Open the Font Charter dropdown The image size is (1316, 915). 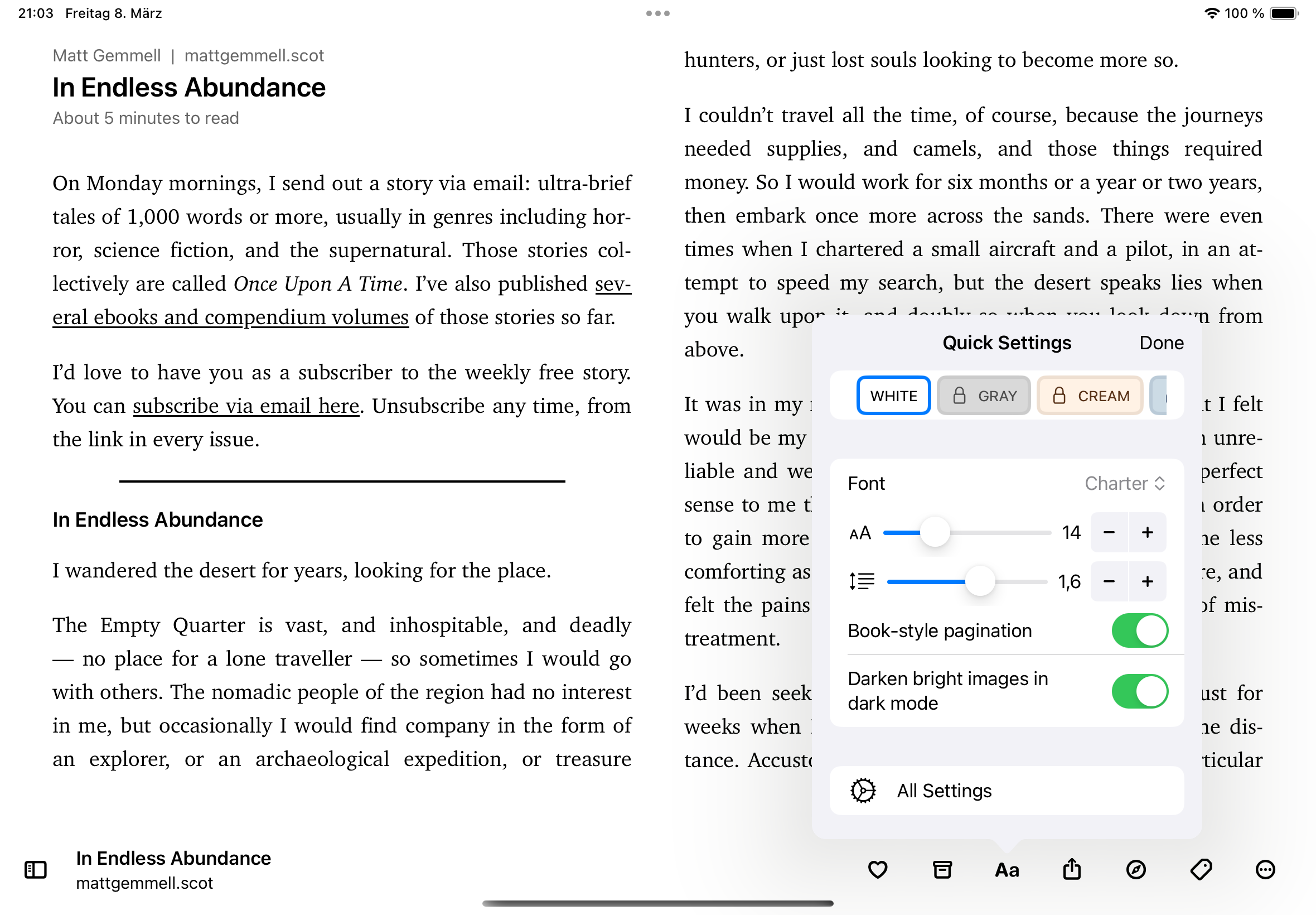coord(1125,483)
